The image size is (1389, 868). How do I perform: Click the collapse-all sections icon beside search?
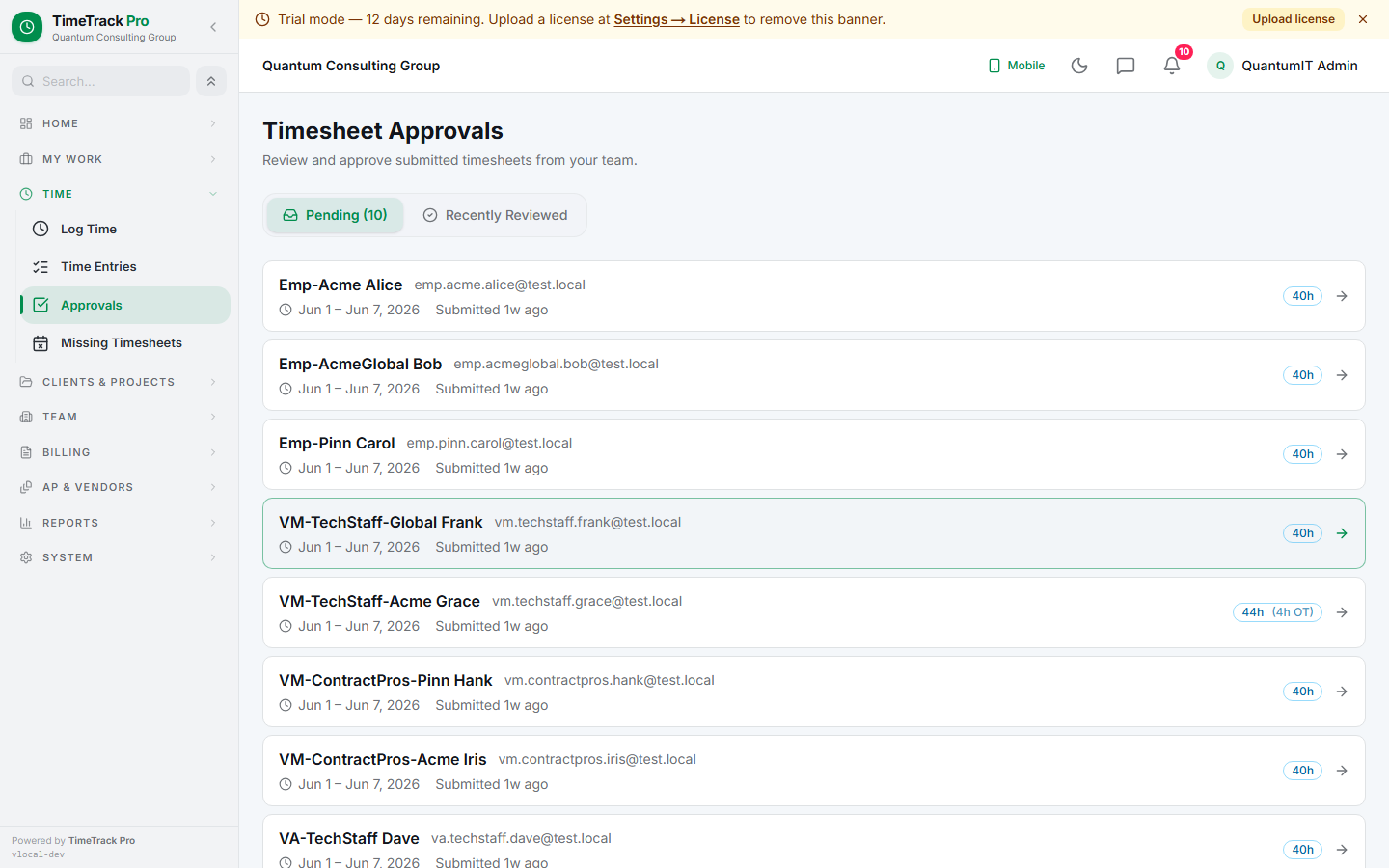pos(211,81)
